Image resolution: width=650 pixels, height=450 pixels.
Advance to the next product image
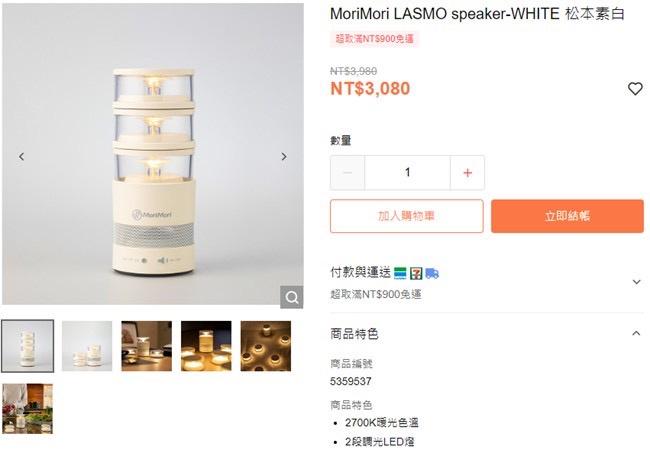coord(284,157)
